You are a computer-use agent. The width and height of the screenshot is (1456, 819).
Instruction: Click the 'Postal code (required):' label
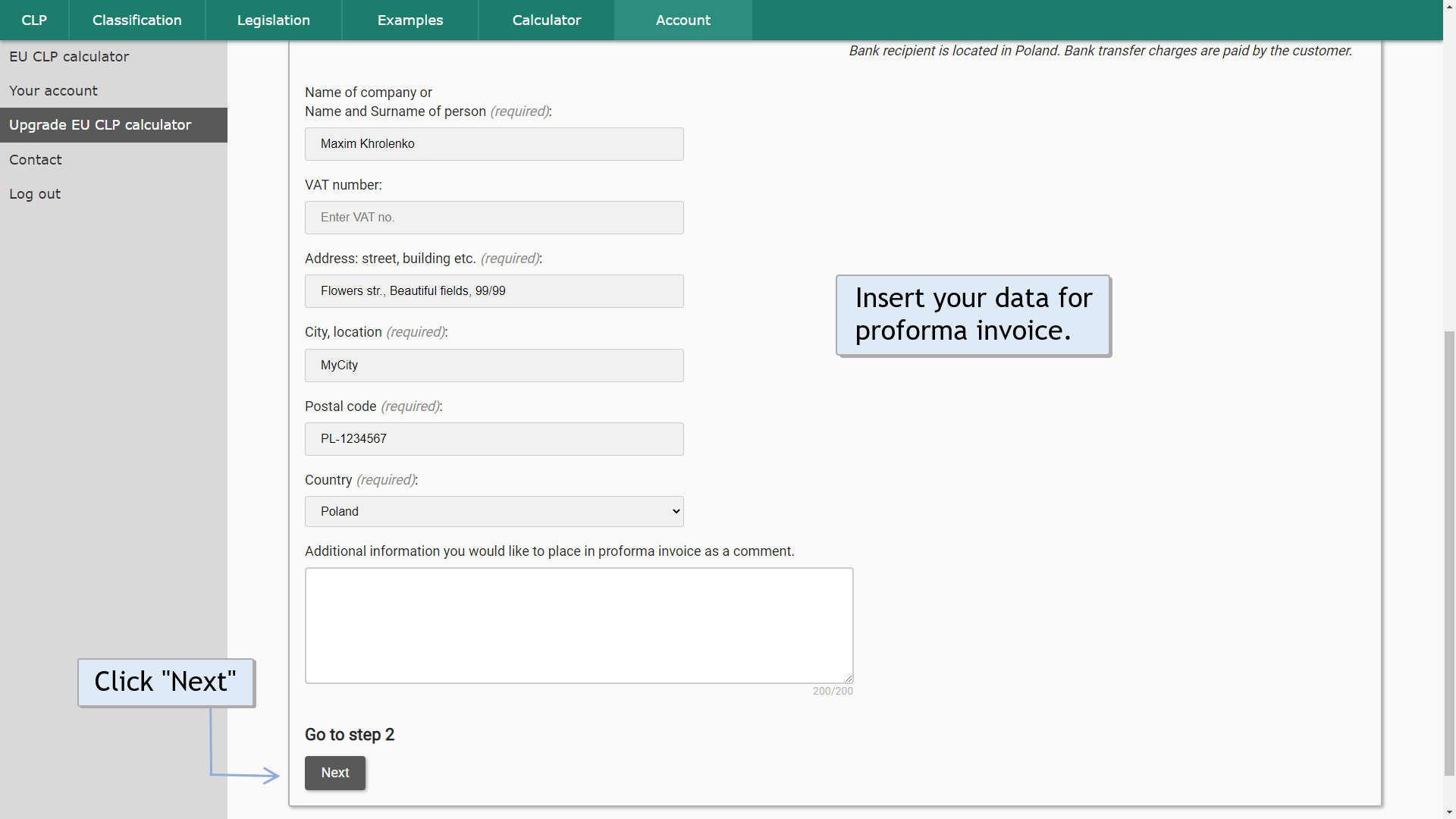[374, 406]
